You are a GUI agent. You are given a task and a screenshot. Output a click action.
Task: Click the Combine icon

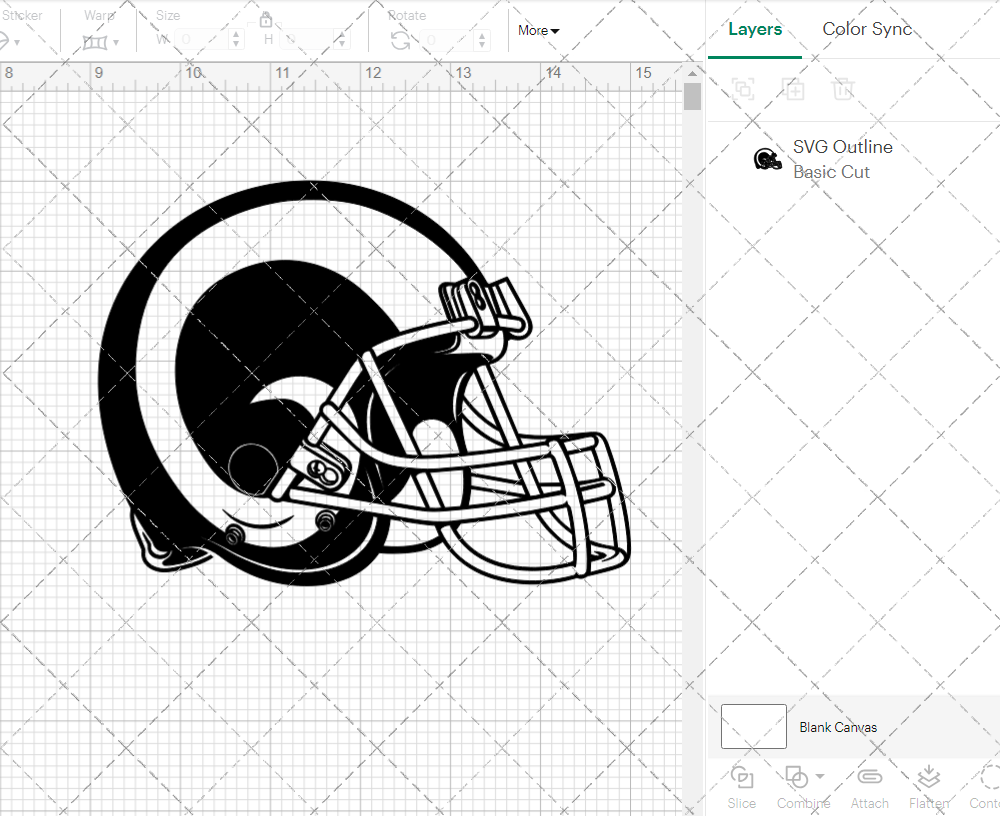pyautogui.click(x=797, y=776)
